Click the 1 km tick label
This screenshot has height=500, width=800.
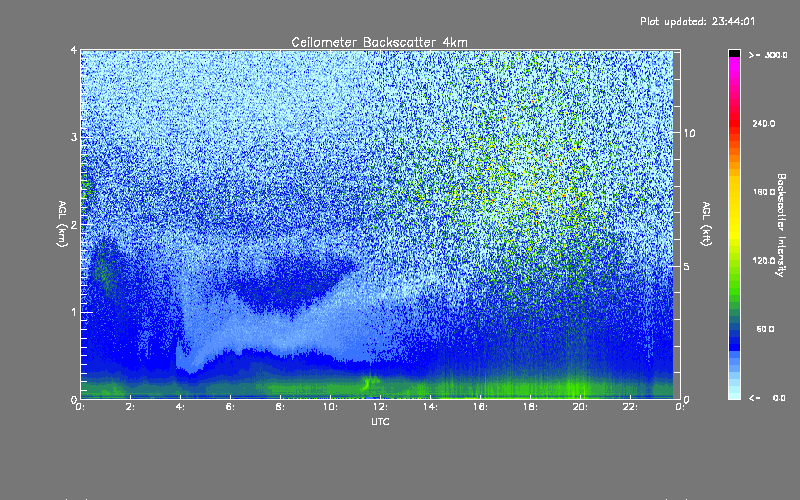74,312
